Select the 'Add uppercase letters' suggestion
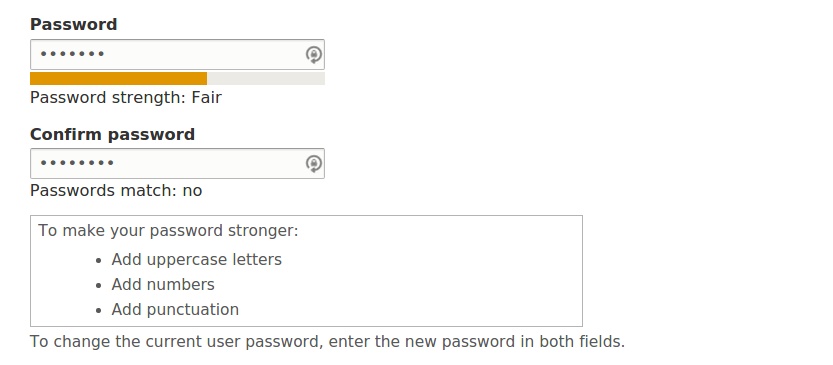Image resolution: width=833 pixels, height=365 pixels. [197, 260]
